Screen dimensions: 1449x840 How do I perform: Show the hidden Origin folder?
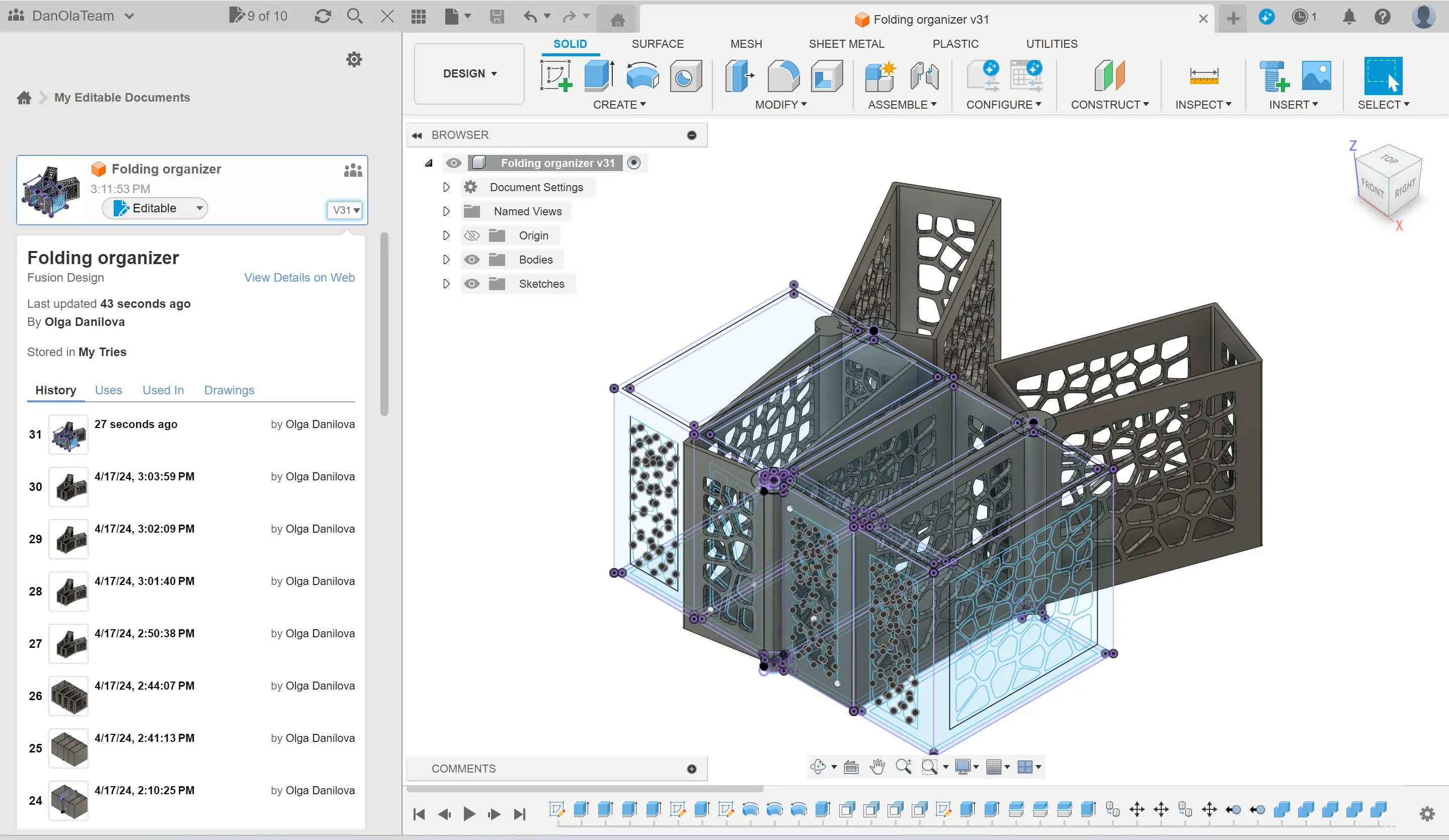click(x=471, y=235)
